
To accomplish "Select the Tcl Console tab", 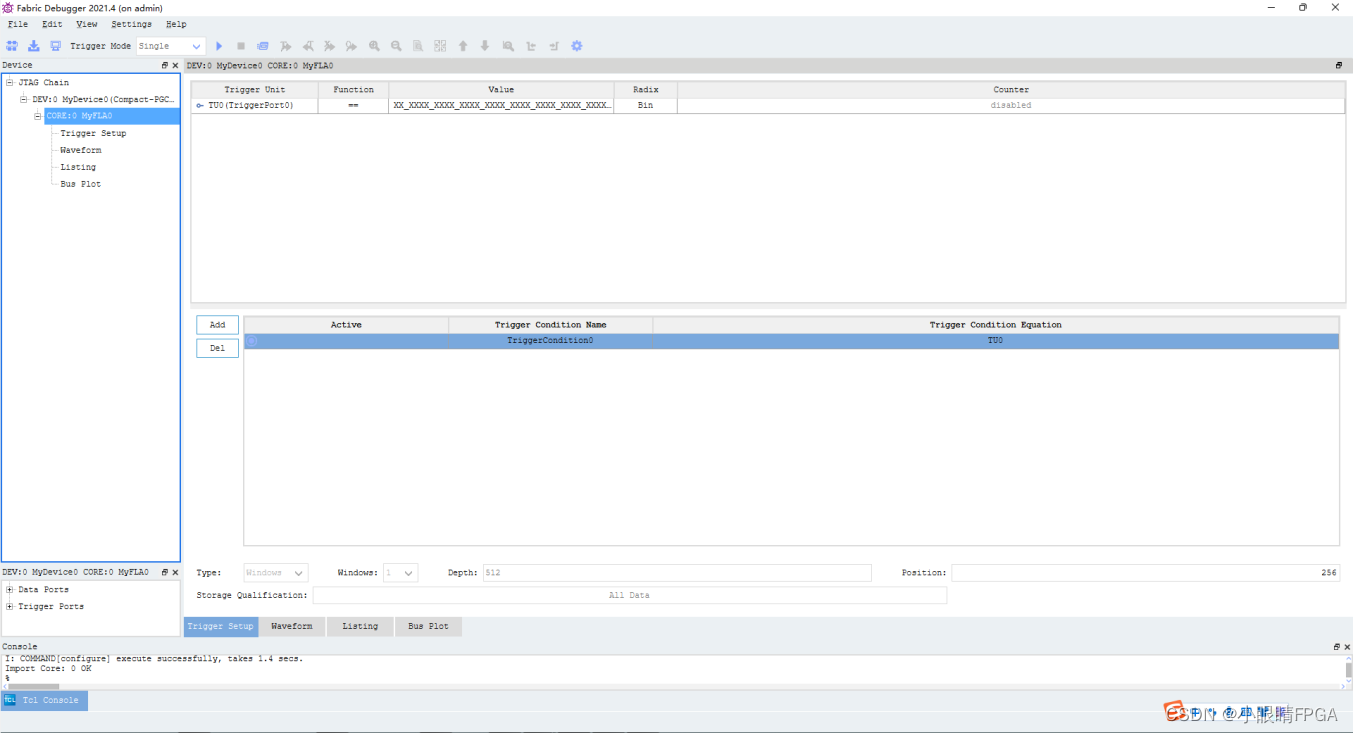I will 44,700.
